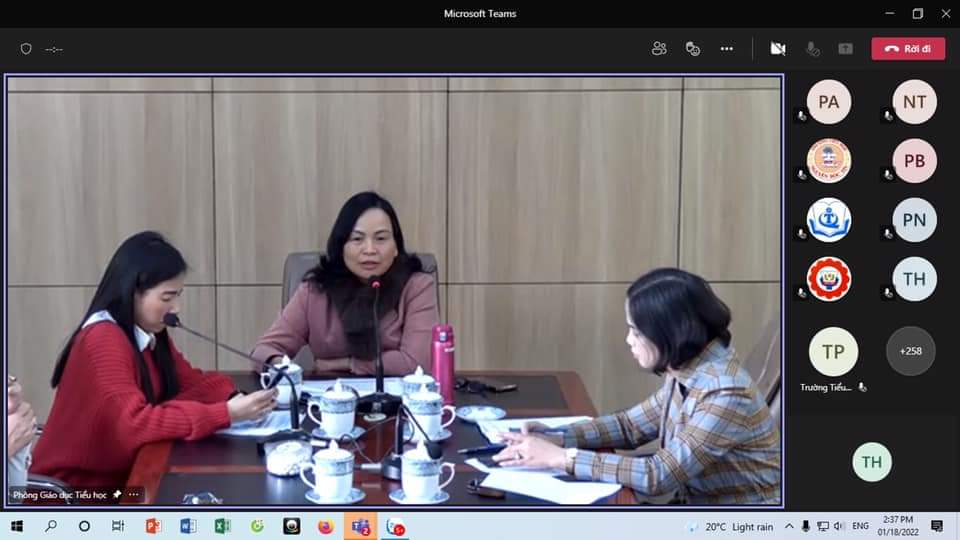
Task: Open PowerPoint from the taskbar
Action: tap(153, 526)
